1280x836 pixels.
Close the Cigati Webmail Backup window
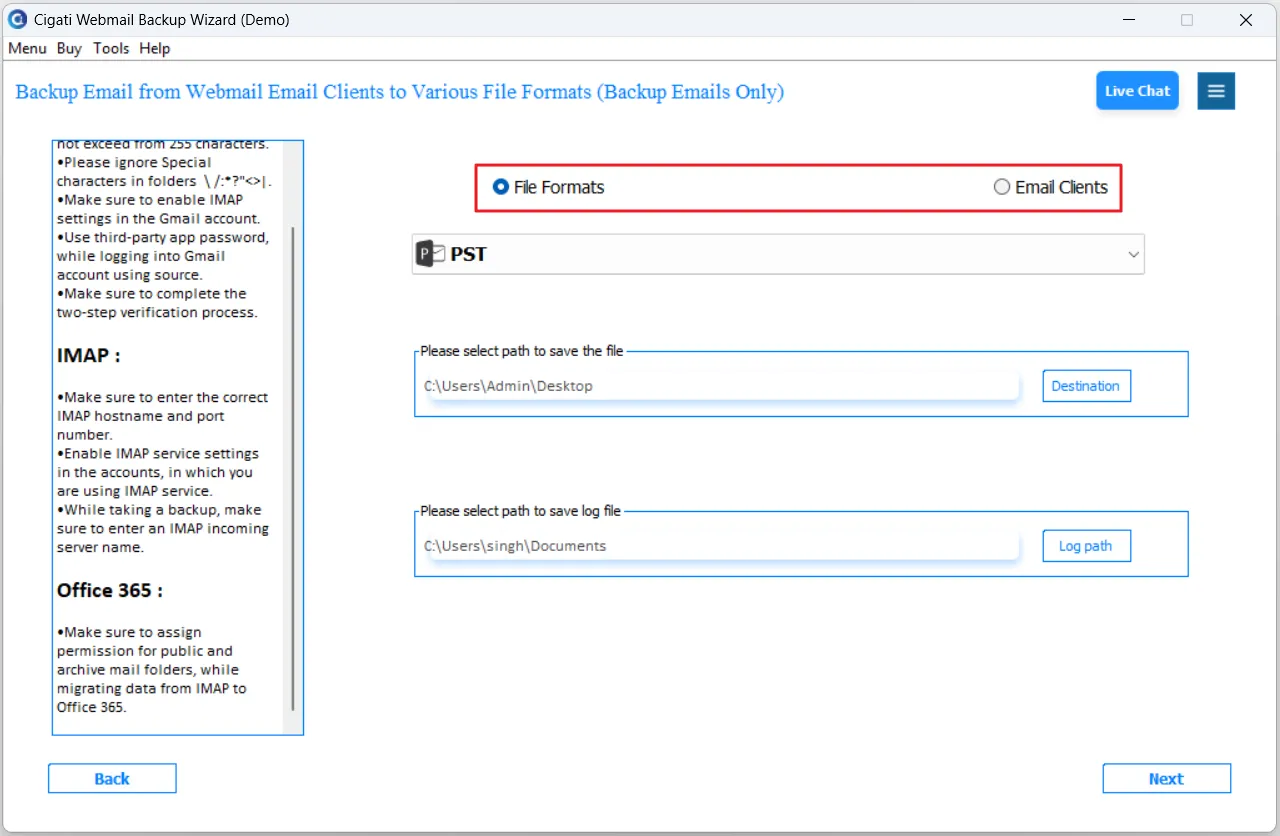click(x=1246, y=19)
